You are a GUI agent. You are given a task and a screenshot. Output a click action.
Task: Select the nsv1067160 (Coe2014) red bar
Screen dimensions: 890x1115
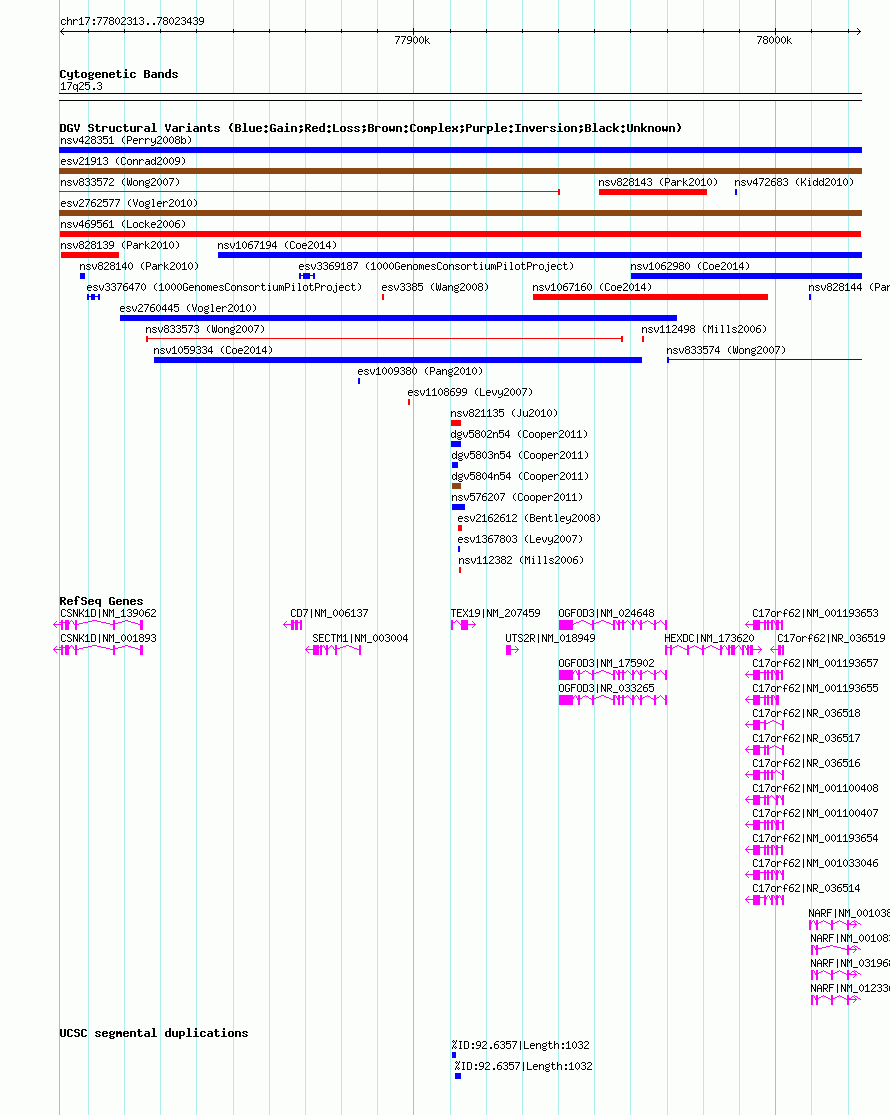click(650, 297)
